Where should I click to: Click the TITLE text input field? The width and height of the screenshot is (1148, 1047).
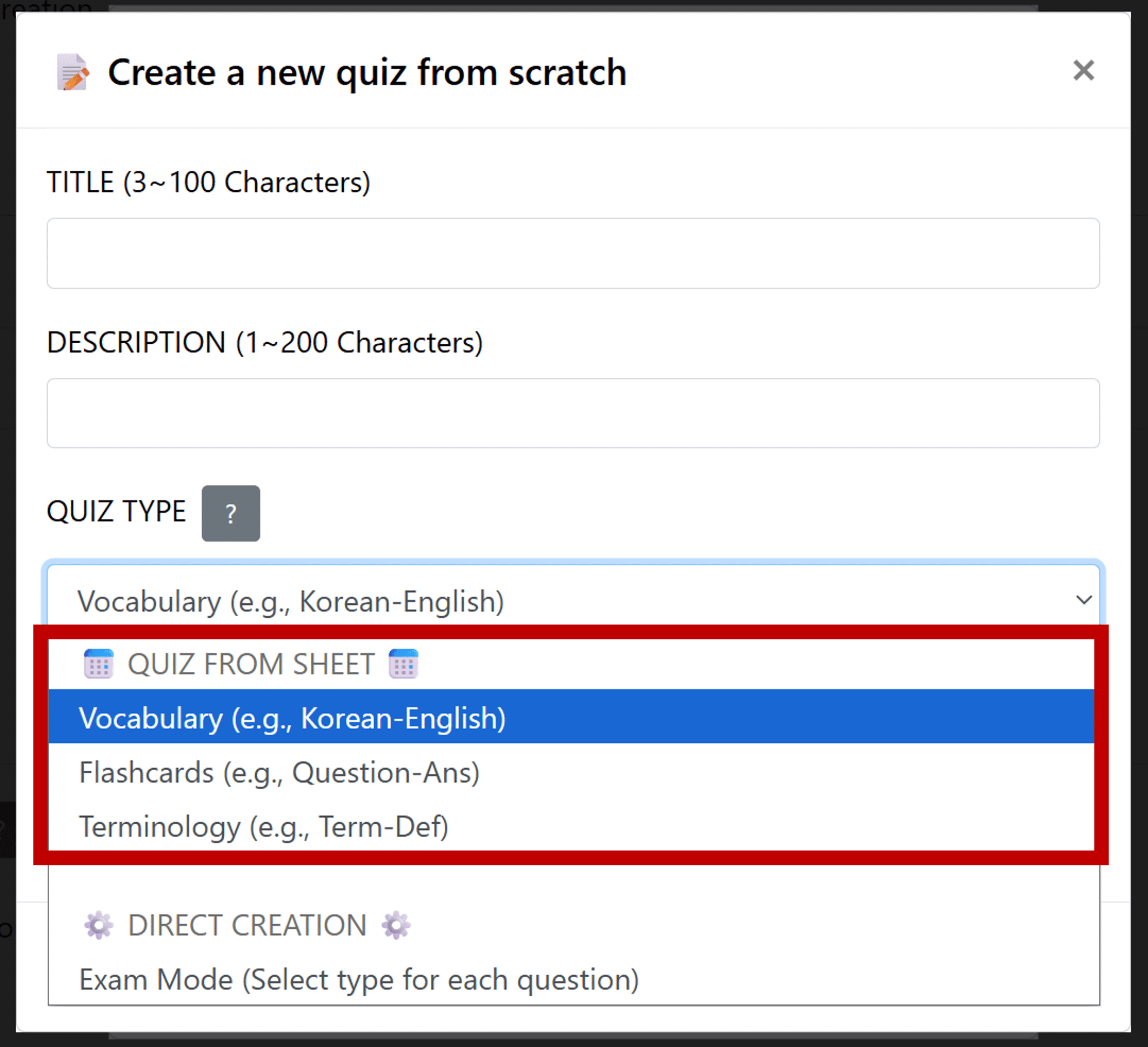(x=573, y=254)
